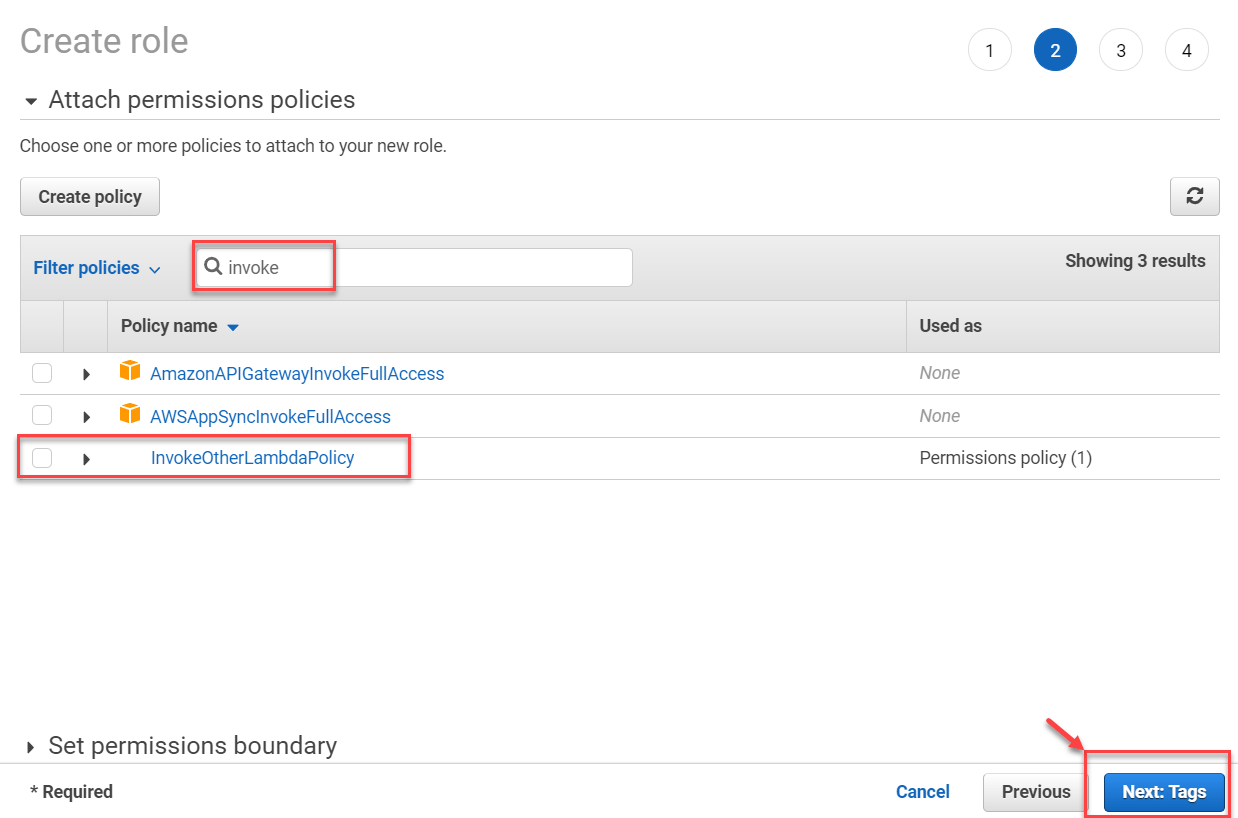Click Cancel to abandon role creation
1238x818 pixels.
[x=922, y=791]
